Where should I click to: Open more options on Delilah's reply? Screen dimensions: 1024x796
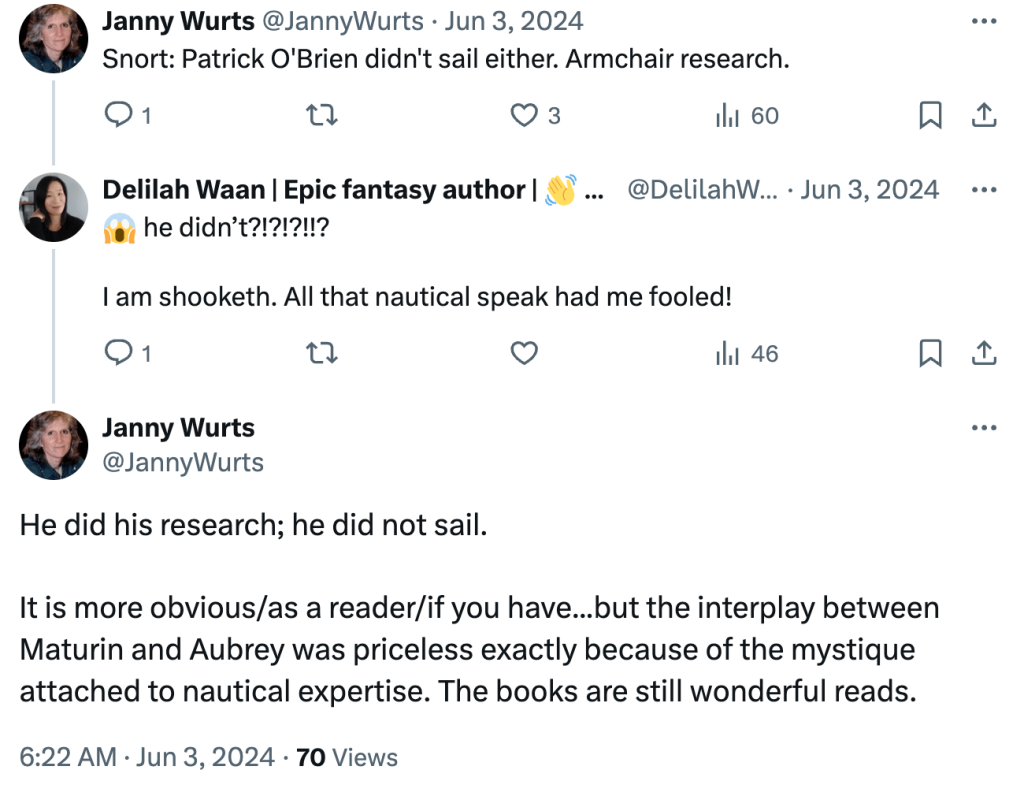pos(984,189)
